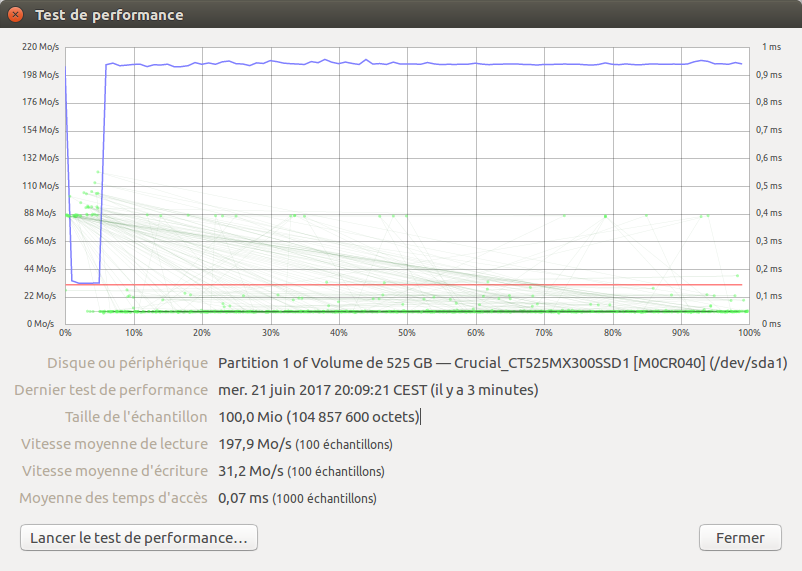Click the Moyenne des temps d'accès label
Viewport: 802px width, 571px height.
[x=114, y=498]
